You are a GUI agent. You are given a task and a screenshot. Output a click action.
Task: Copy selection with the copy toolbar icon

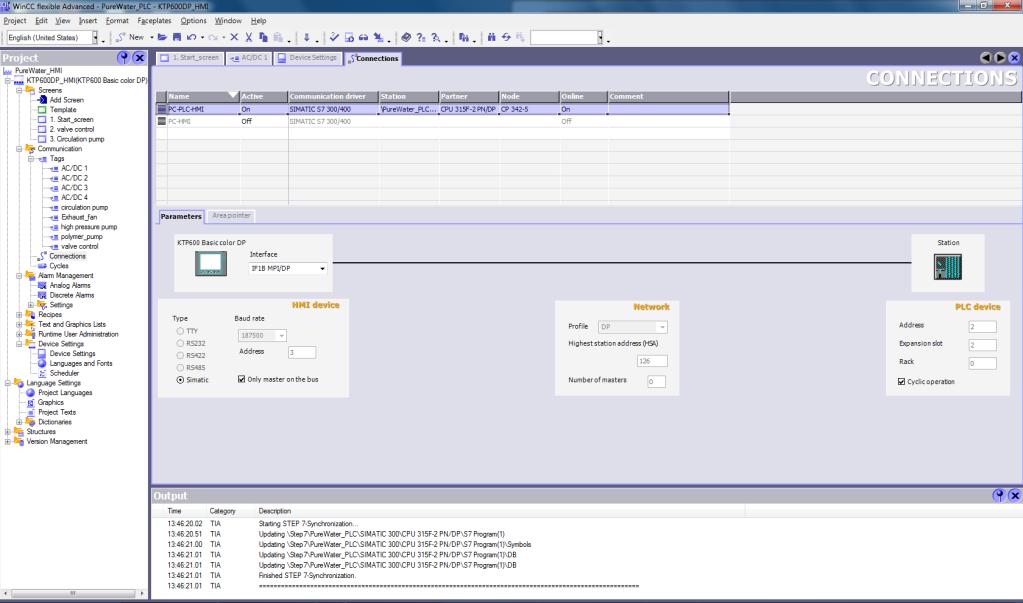(x=263, y=37)
